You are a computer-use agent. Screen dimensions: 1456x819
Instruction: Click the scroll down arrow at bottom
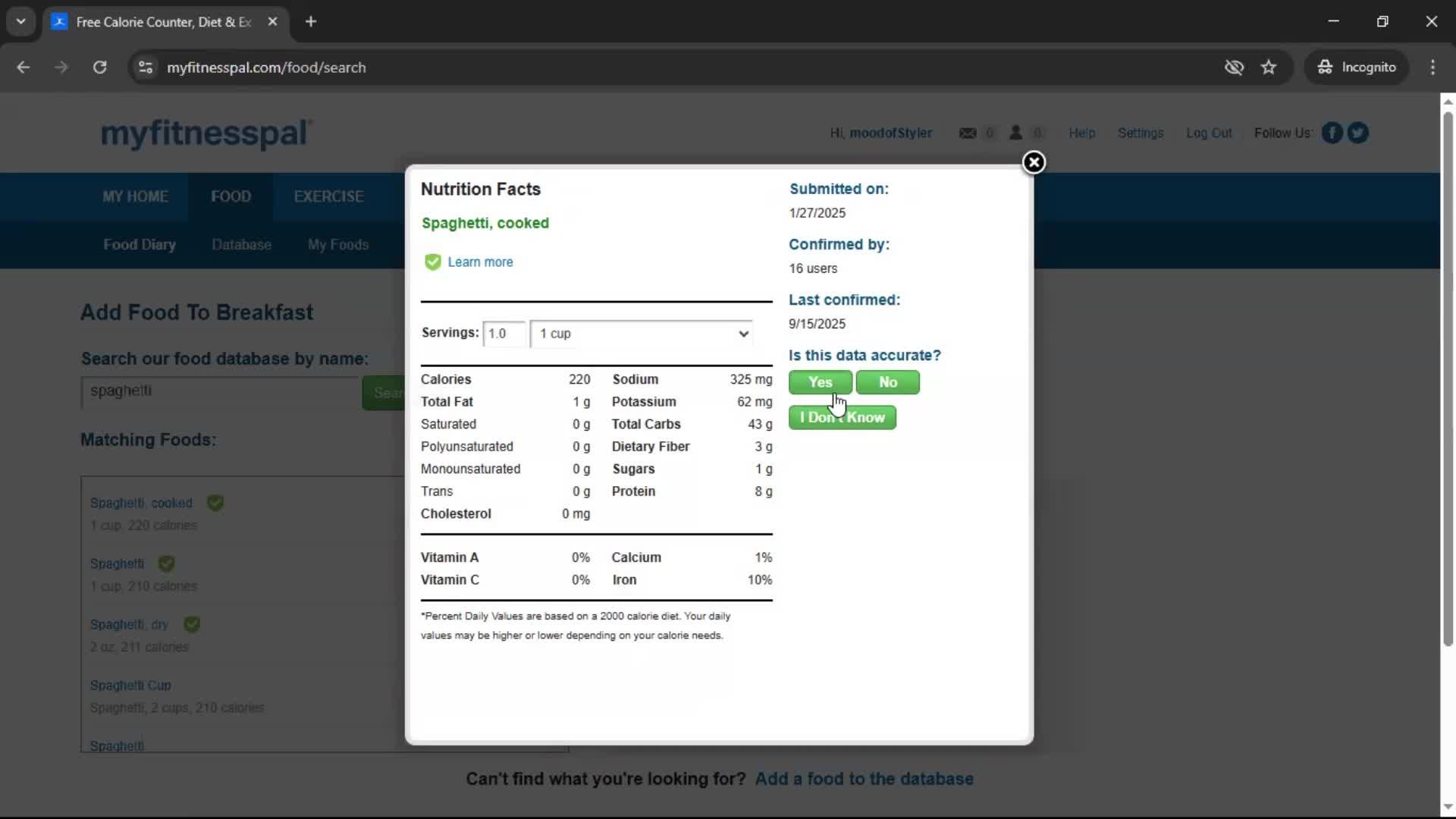pos(1448,806)
